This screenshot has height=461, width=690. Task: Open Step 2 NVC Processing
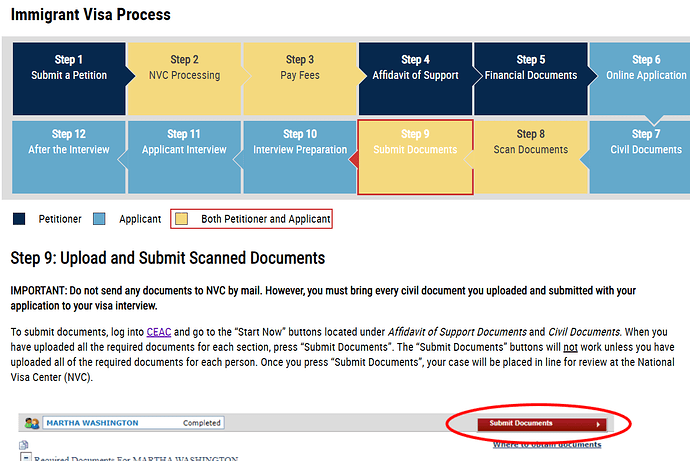[184, 79]
